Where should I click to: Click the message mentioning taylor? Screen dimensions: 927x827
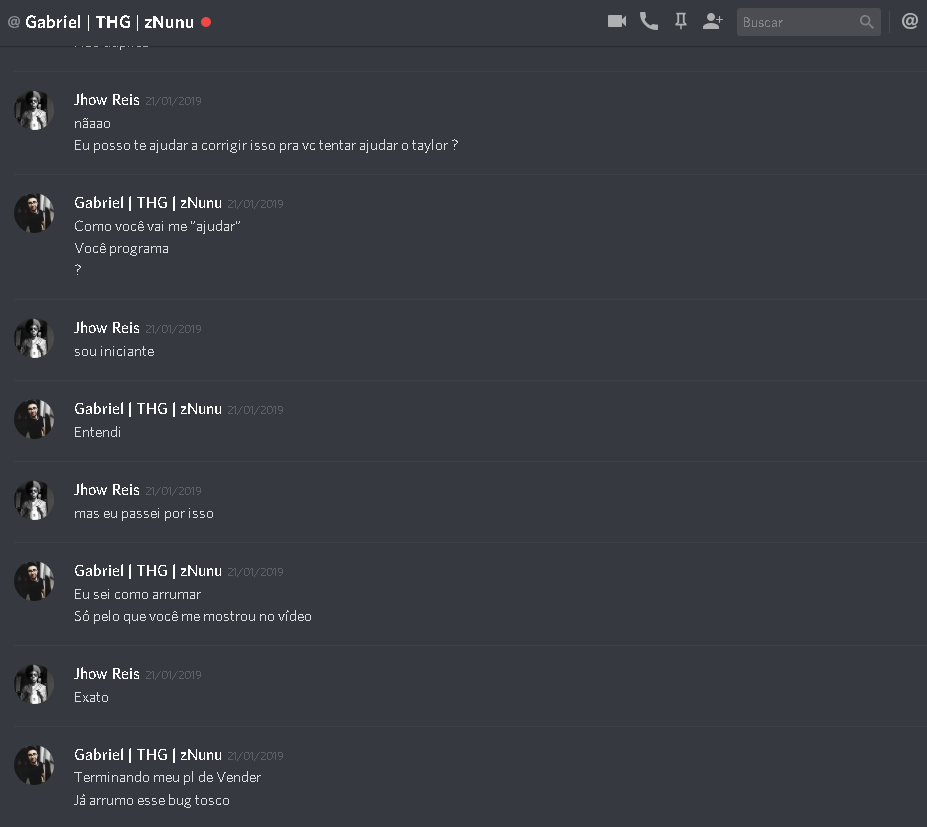pos(266,146)
